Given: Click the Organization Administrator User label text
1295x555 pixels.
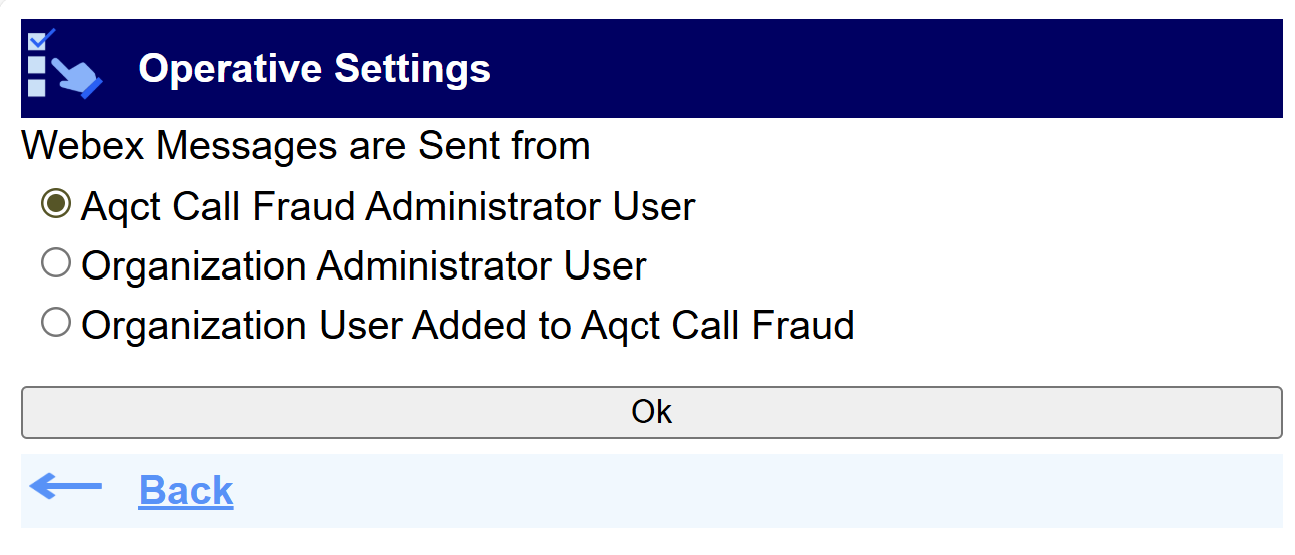Looking at the screenshot, I should click(x=364, y=266).
